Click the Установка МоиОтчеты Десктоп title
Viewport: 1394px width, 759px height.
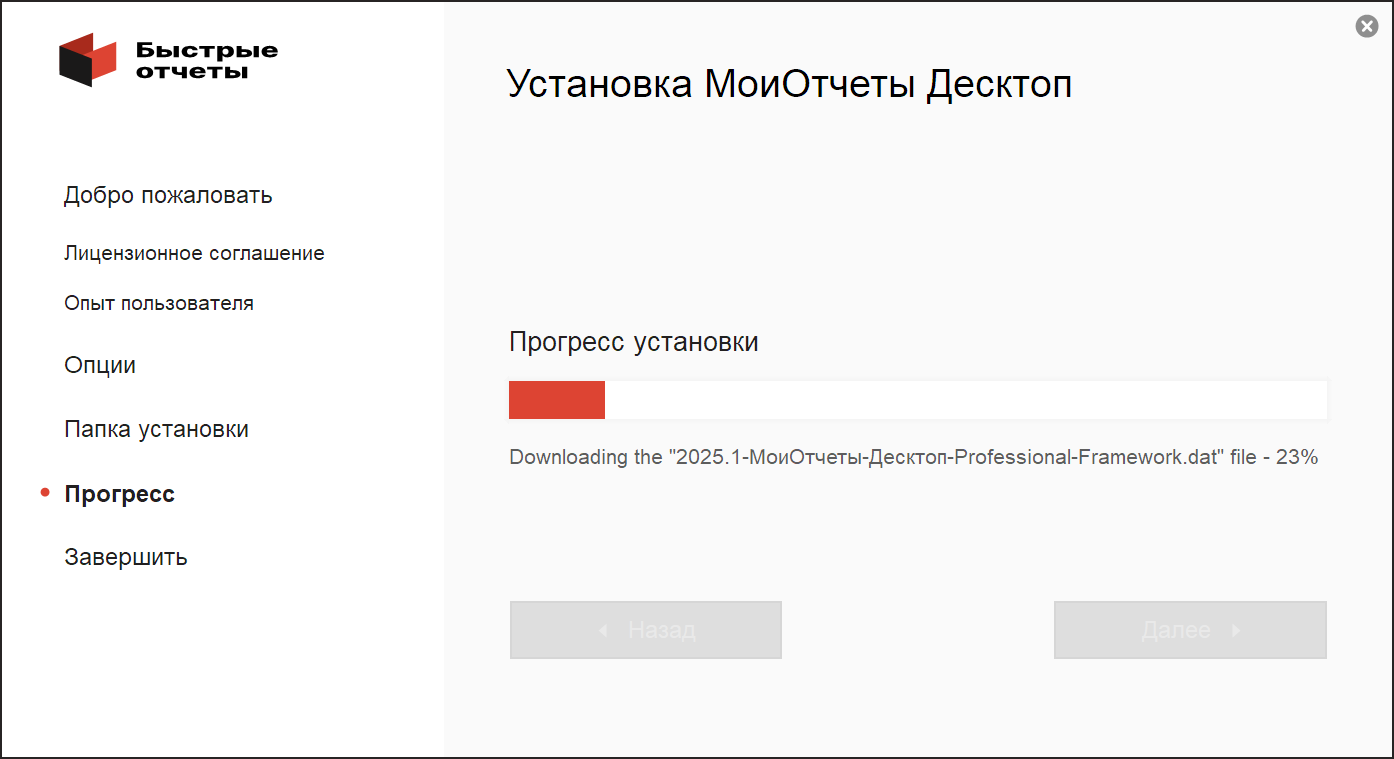789,84
